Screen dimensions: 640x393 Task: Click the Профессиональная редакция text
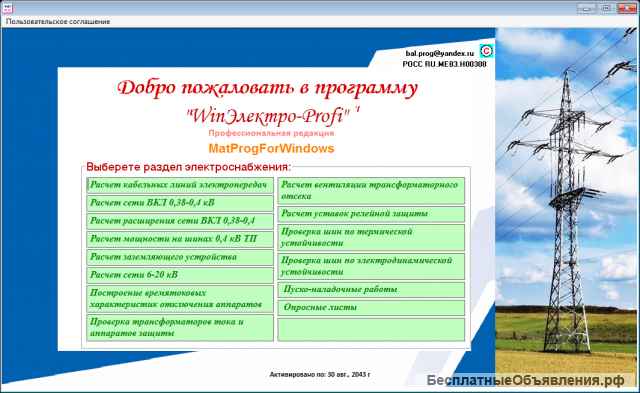[271, 133]
